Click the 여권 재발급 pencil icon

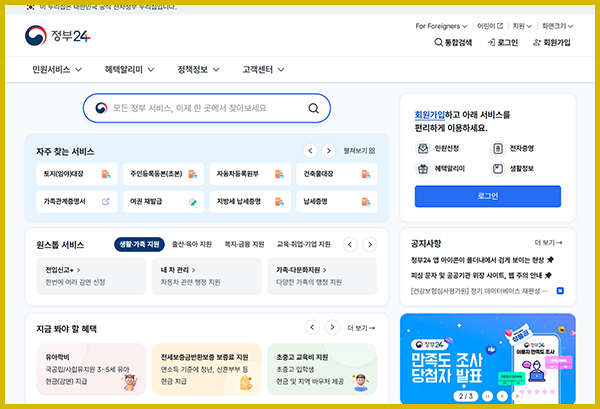pos(192,202)
